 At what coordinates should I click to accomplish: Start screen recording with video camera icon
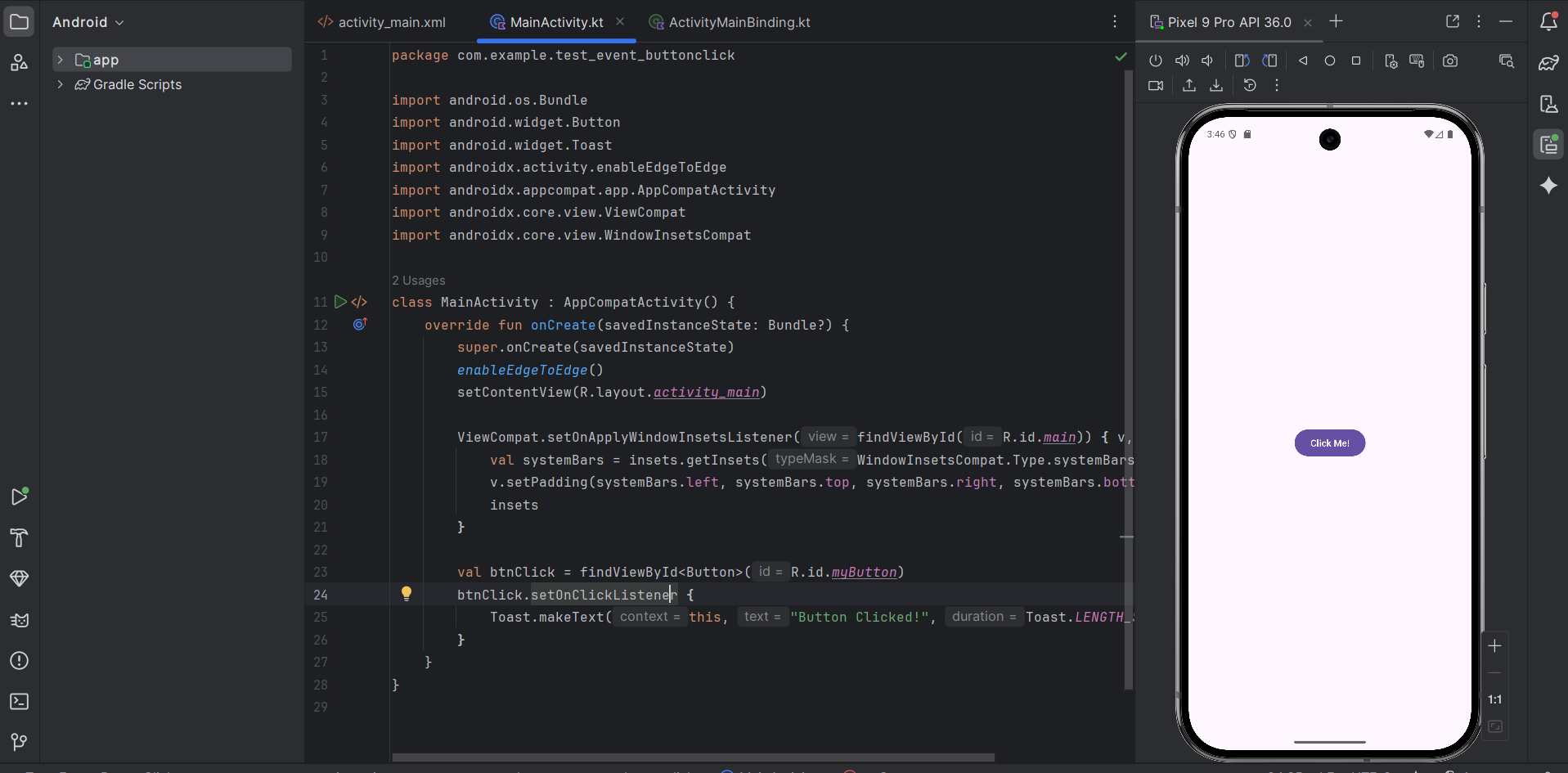pos(1156,85)
